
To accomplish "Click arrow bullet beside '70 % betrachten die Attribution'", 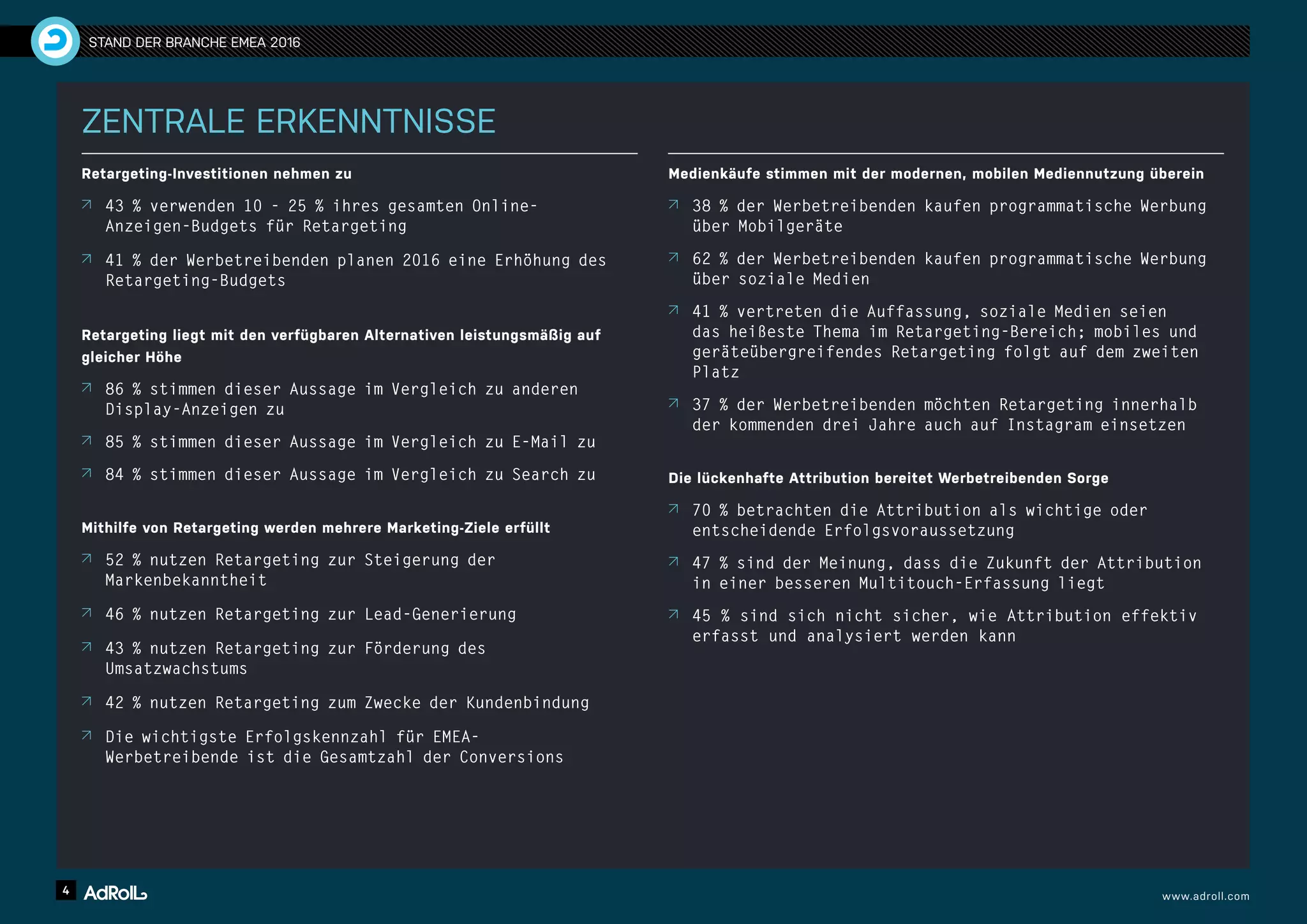I will 673,509.
